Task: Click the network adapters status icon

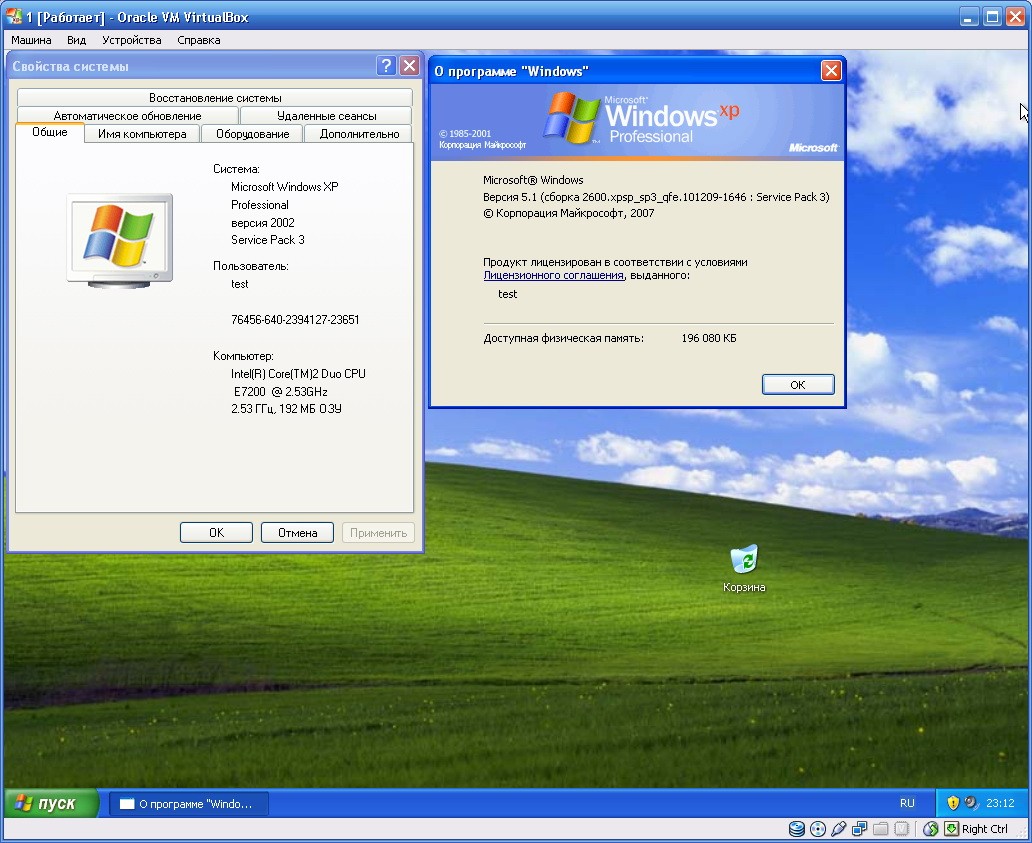Action: (860, 829)
